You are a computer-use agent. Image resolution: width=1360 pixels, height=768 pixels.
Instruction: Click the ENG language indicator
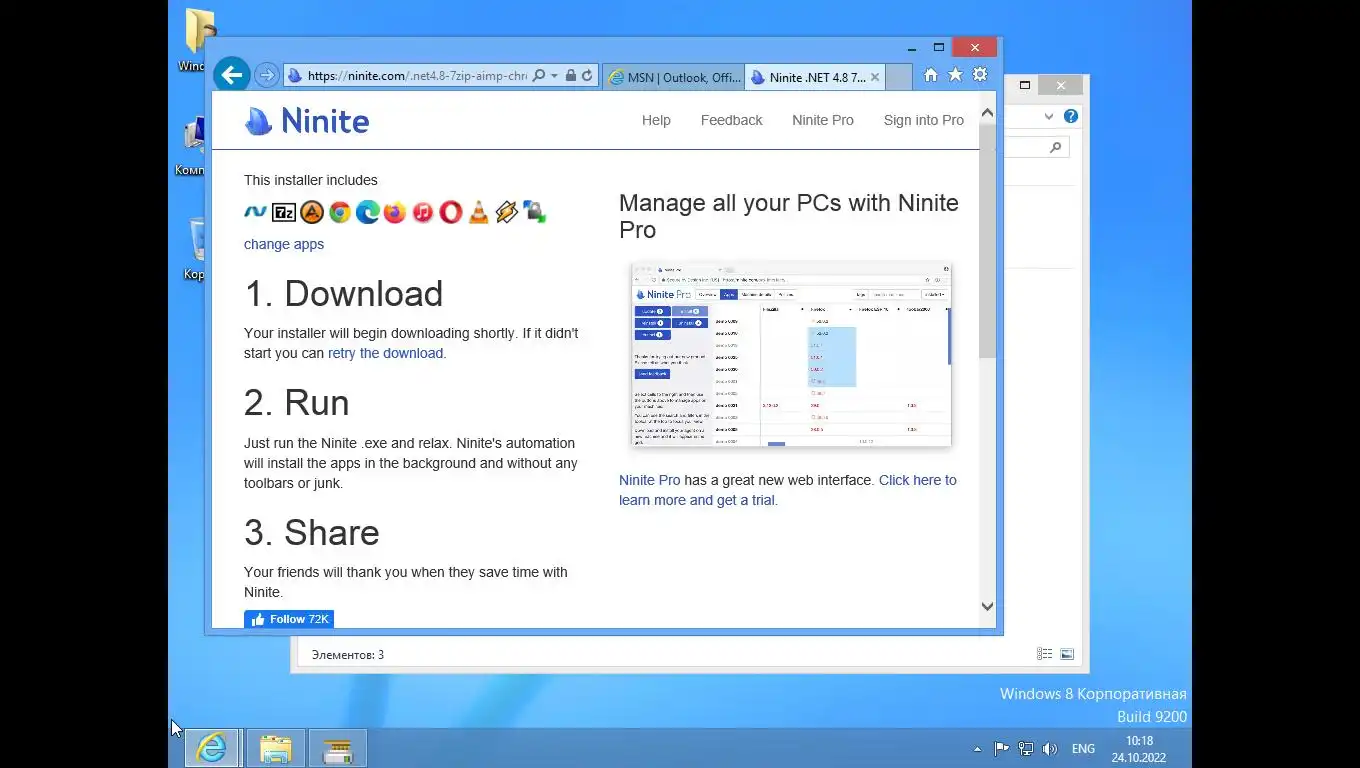[1083, 748]
